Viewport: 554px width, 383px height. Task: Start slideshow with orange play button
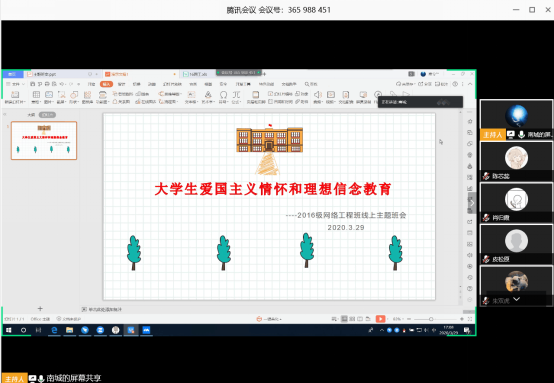(x=380, y=319)
